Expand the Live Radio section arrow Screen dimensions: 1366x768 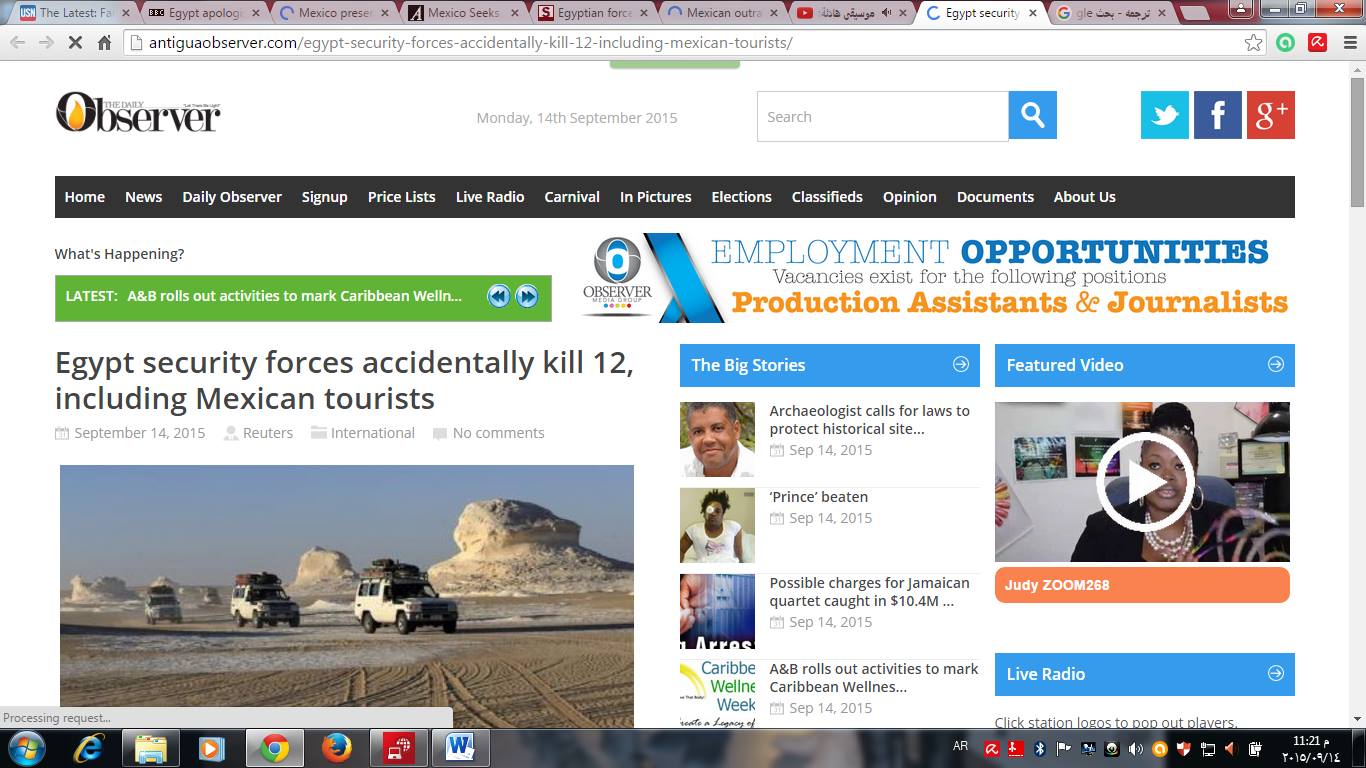(1275, 674)
